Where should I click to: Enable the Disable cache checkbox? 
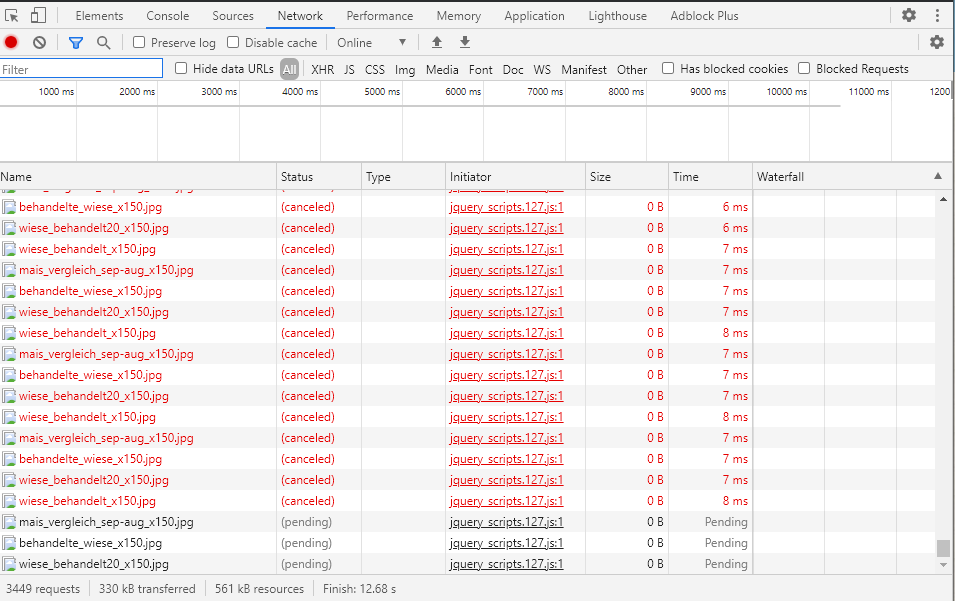[233, 42]
